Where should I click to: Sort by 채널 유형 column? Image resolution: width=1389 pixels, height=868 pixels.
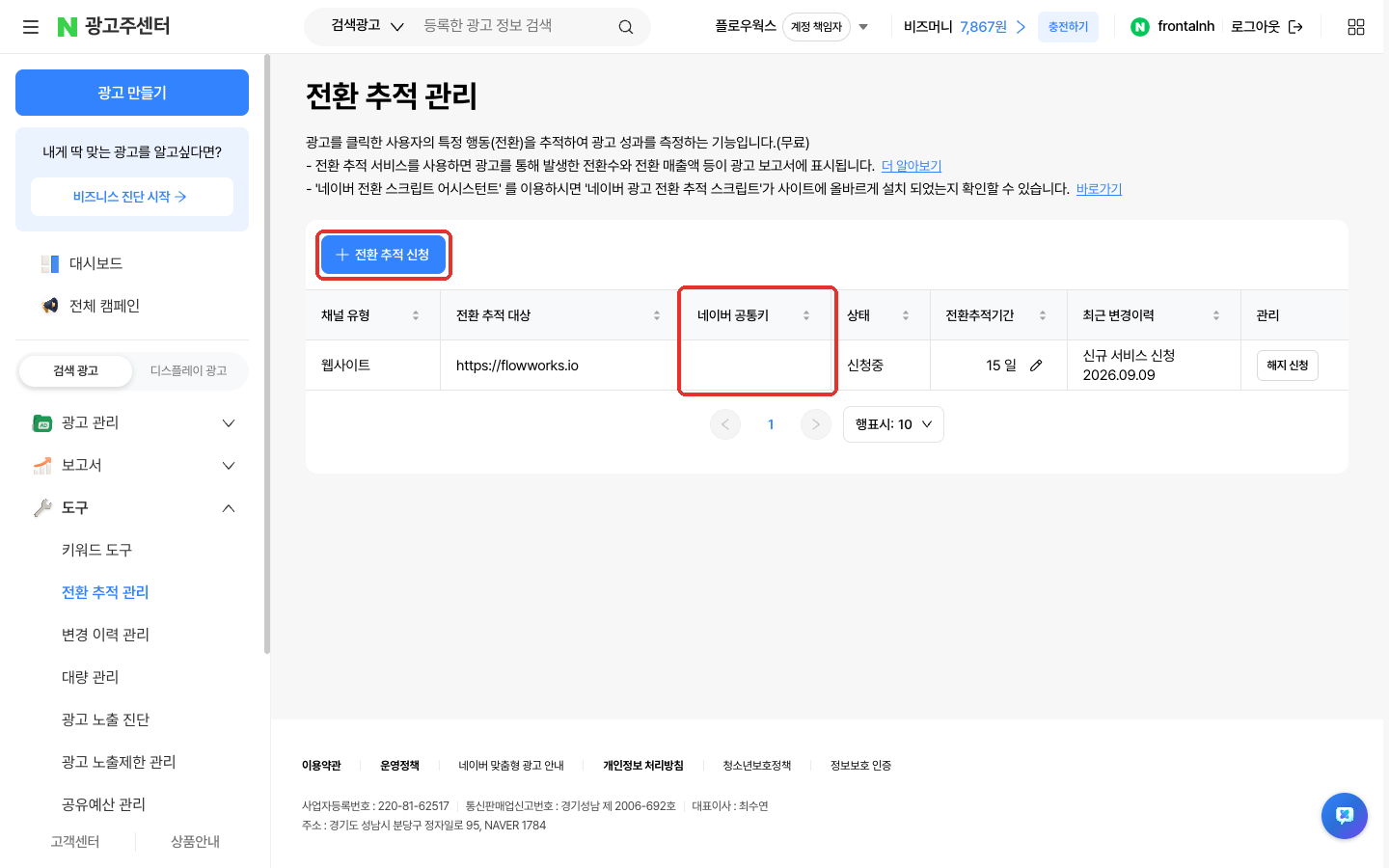click(416, 315)
